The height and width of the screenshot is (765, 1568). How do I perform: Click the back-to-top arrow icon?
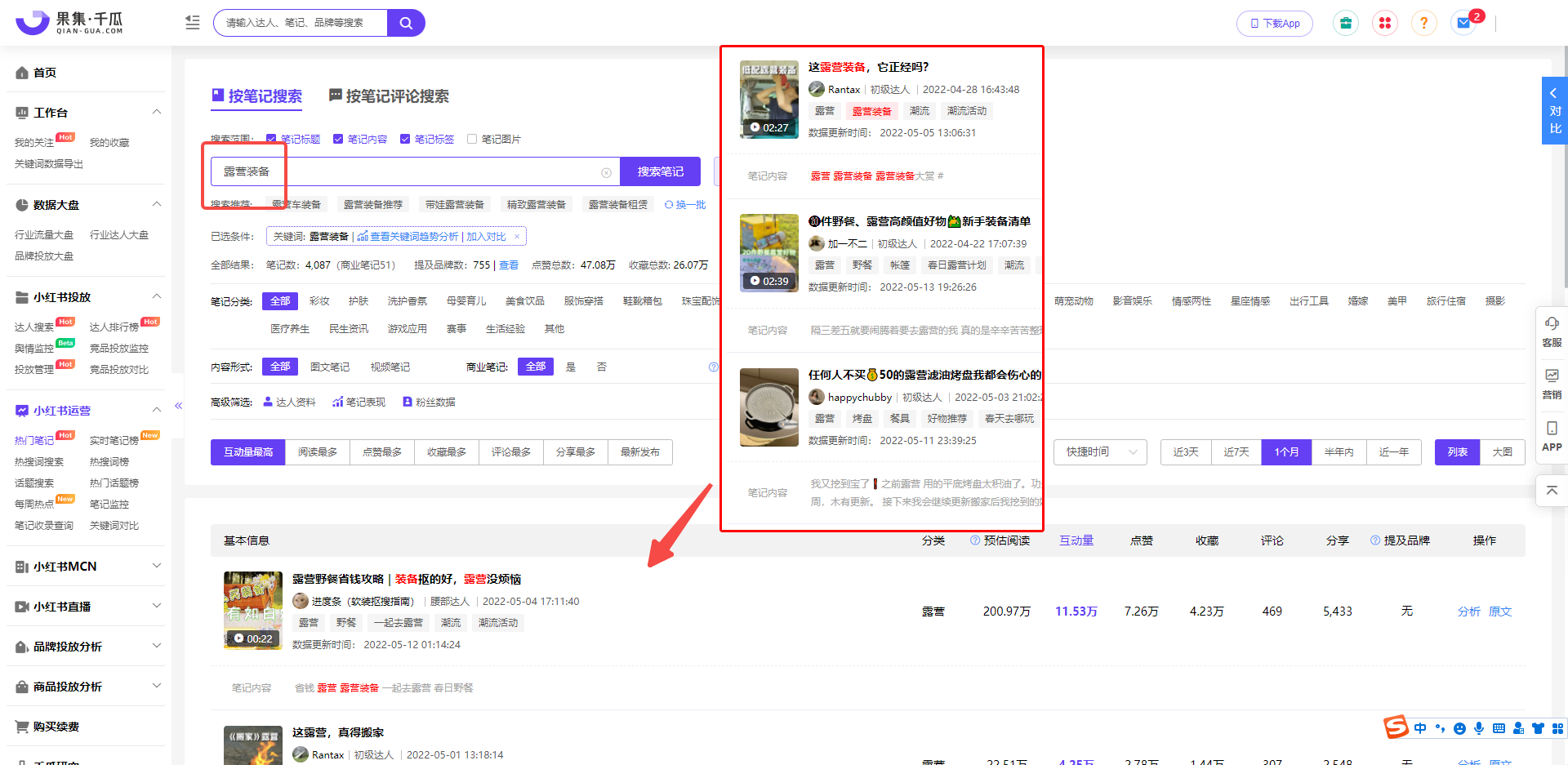(x=1552, y=491)
